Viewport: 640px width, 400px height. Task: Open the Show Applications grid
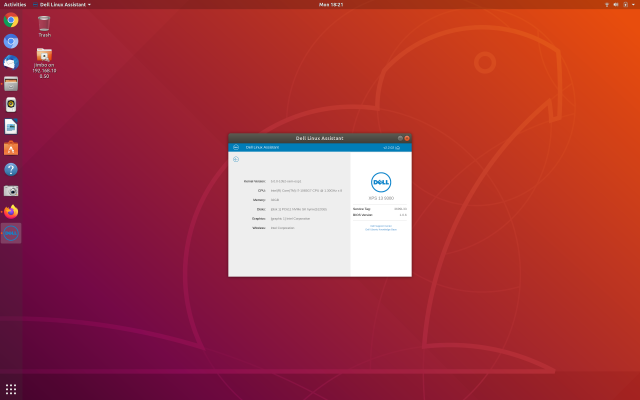coord(11,388)
